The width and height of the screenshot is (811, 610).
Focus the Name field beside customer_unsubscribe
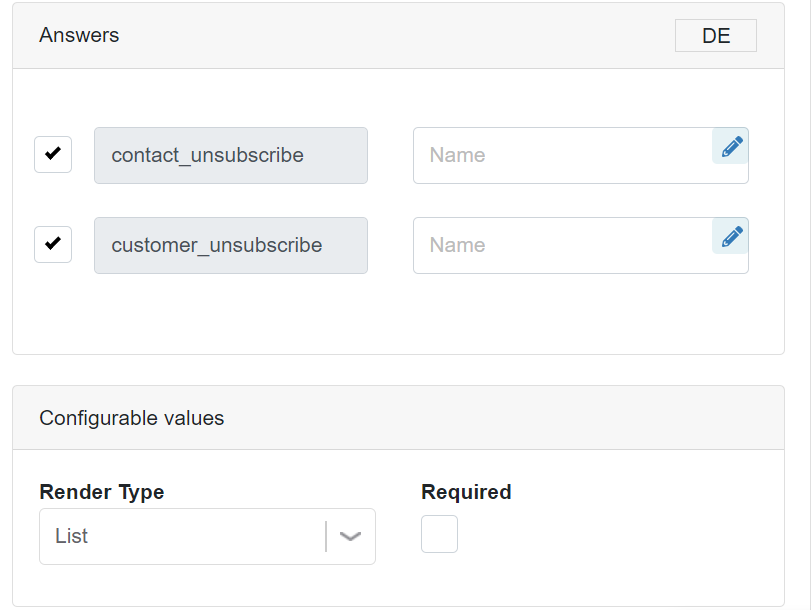pos(563,245)
